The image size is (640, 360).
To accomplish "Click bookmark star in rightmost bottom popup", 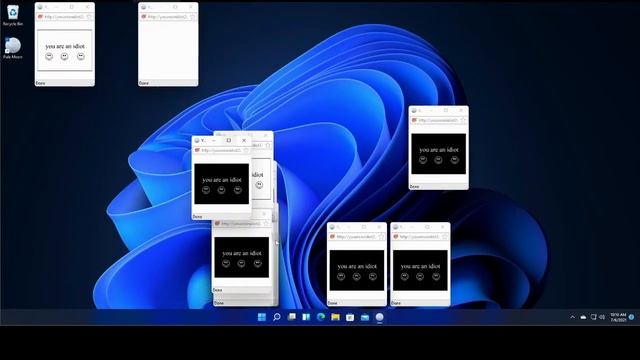I will tap(444, 237).
